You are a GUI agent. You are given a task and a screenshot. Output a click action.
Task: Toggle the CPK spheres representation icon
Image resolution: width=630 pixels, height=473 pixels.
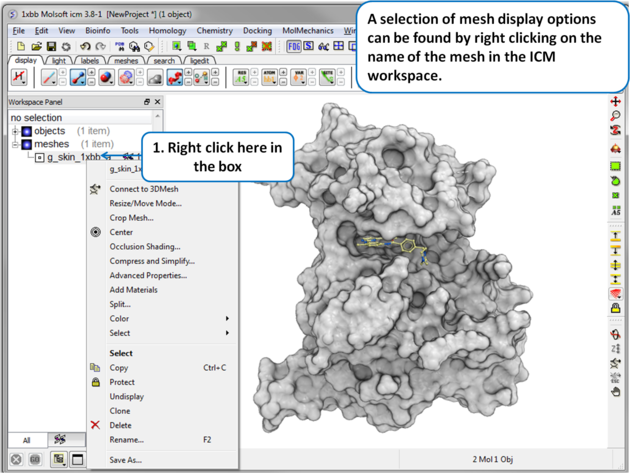pos(106,77)
